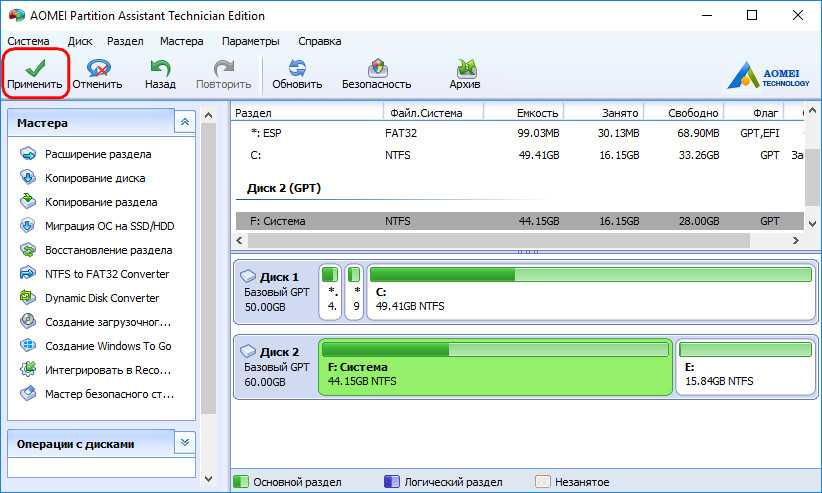Launch NTFS to FAT32 Converter
The image size is (822, 493).
[x=107, y=274]
